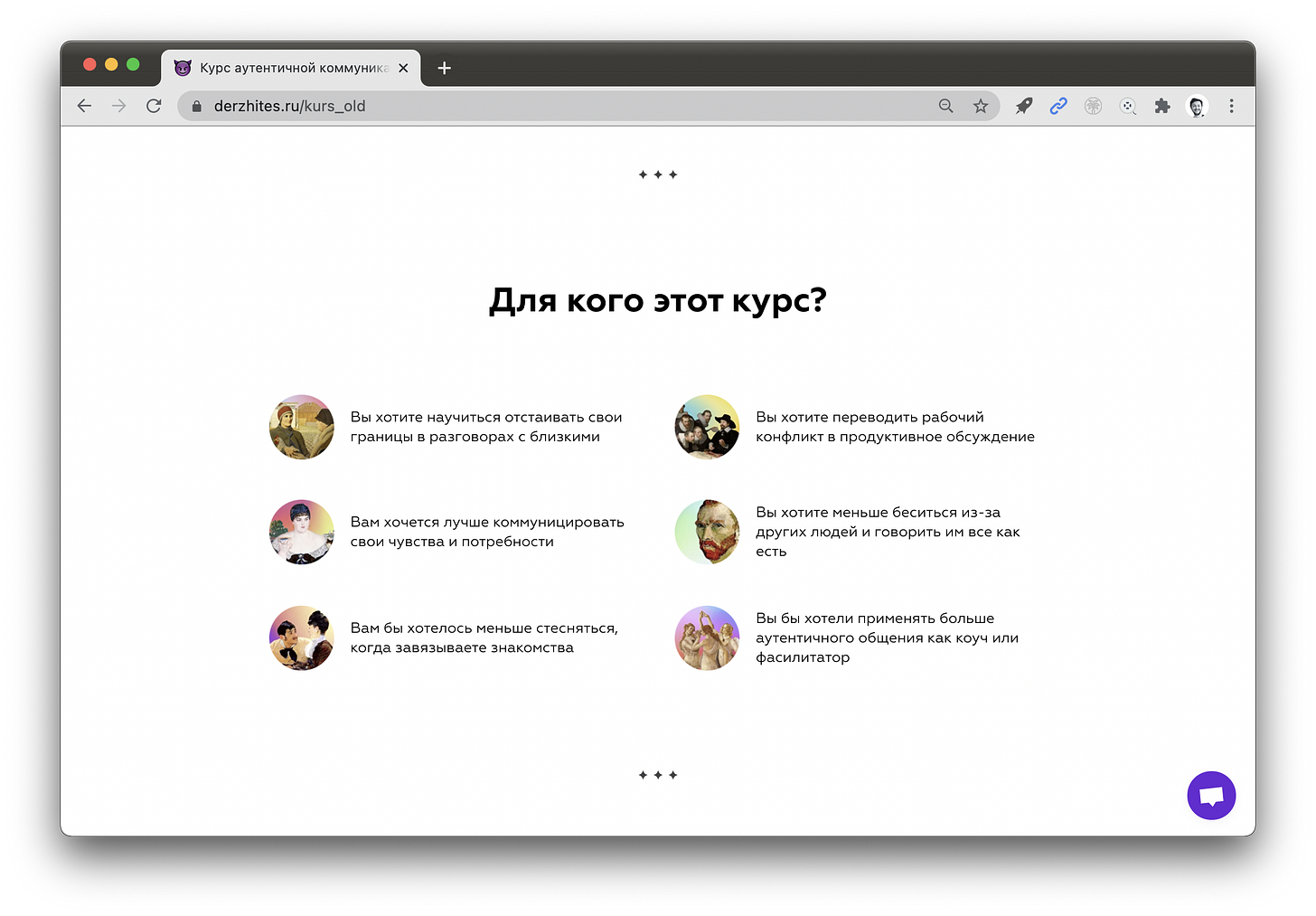Click the Van Gogh portrait image

[707, 532]
